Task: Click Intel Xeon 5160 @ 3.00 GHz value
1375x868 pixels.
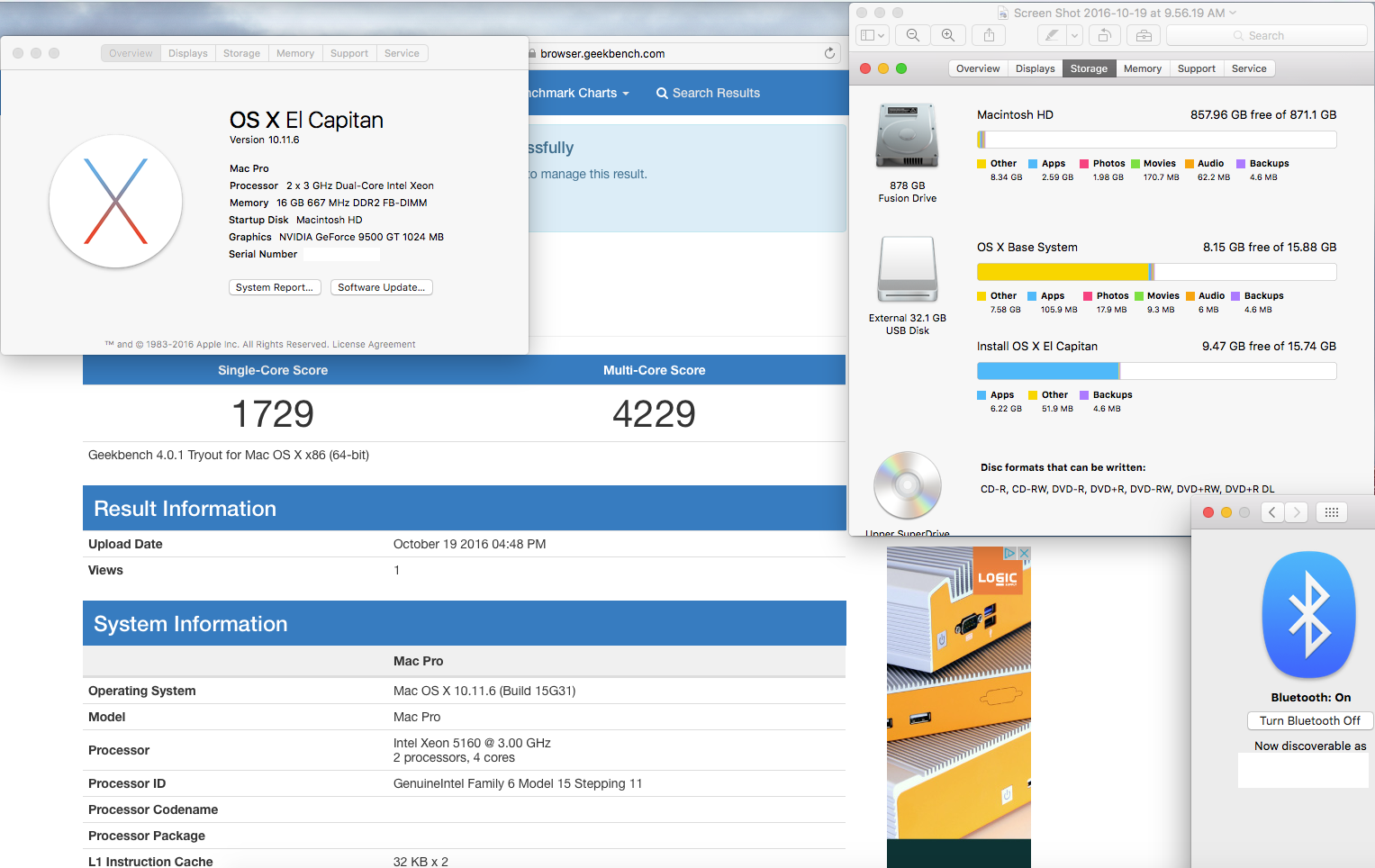Action: [472, 743]
